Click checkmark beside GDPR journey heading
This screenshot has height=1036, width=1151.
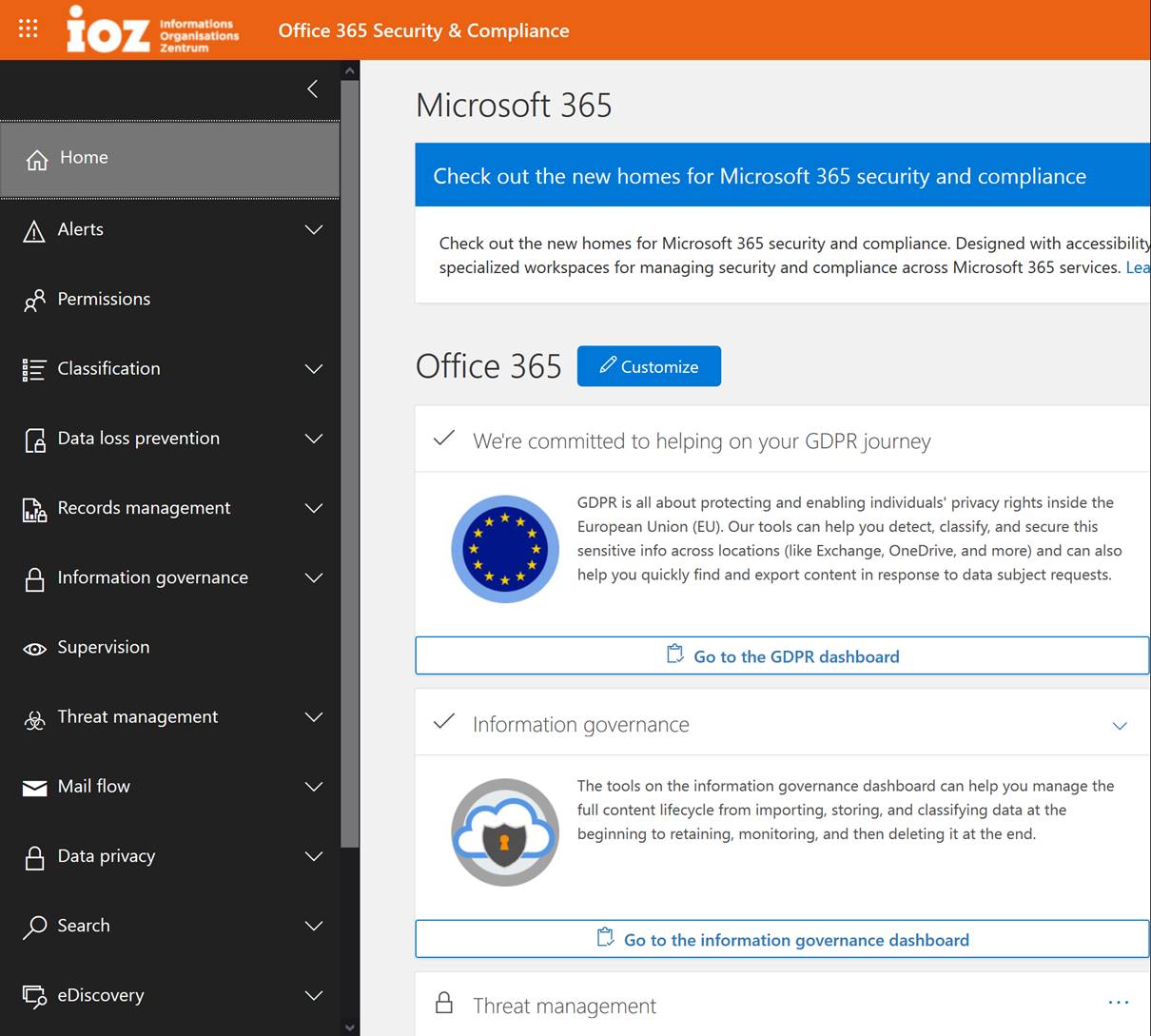click(443, 439)
